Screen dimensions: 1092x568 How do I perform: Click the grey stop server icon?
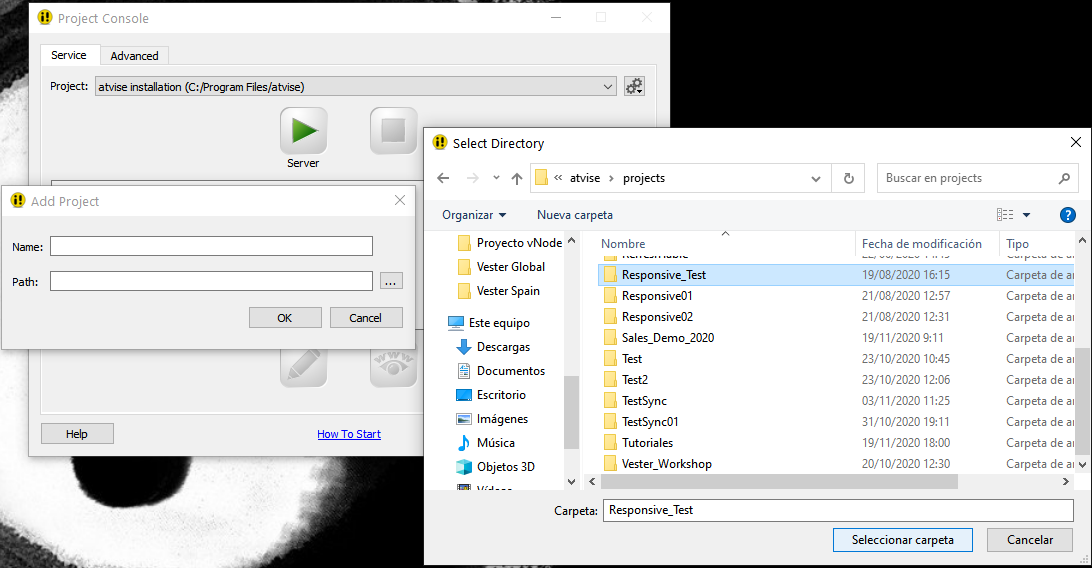pos(393,131)
